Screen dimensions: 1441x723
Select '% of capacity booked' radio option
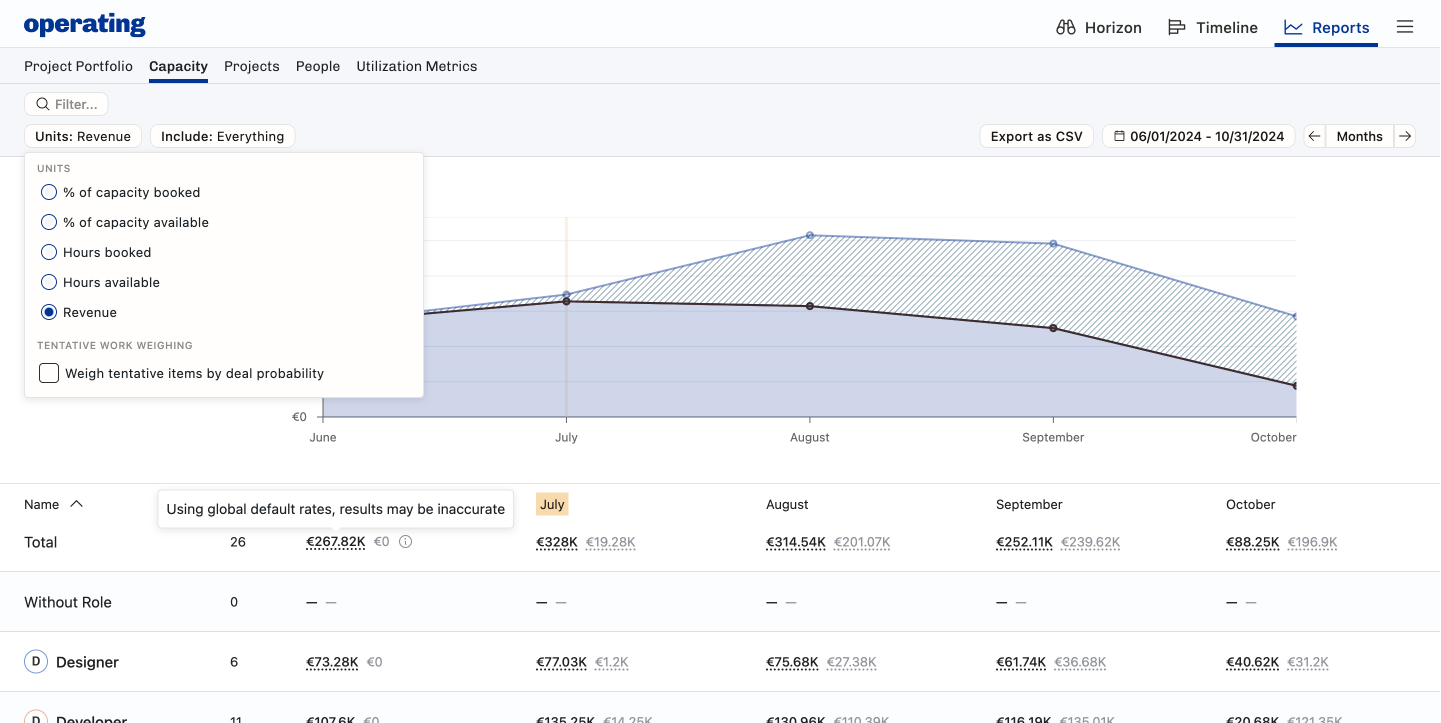pyautogui.click(x=49, y=192)
